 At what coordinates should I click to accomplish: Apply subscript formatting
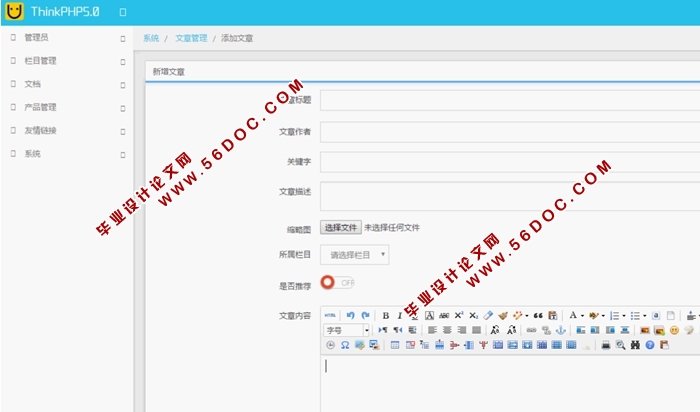coord(474,316)
